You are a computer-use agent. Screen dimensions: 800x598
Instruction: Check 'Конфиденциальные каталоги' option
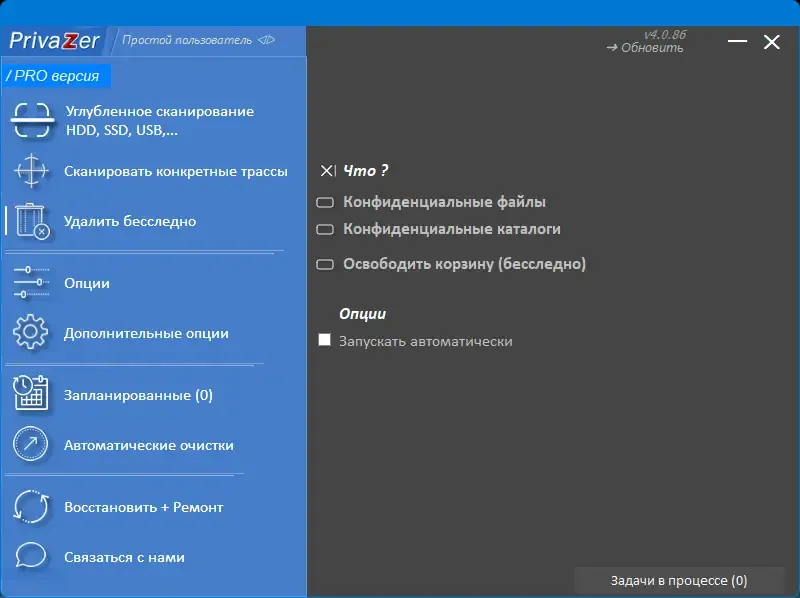pyautogui.click(x=326, y=229)
